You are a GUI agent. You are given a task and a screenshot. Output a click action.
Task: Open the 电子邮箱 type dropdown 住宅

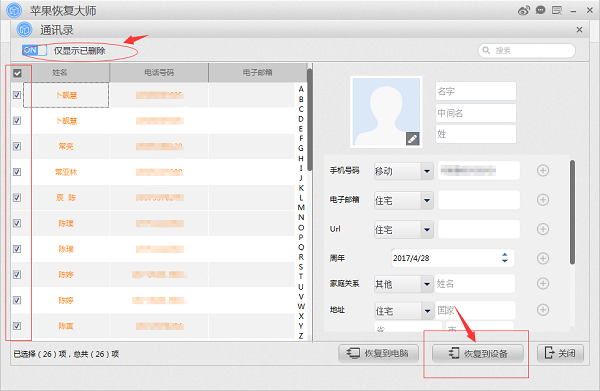[403, 200]
